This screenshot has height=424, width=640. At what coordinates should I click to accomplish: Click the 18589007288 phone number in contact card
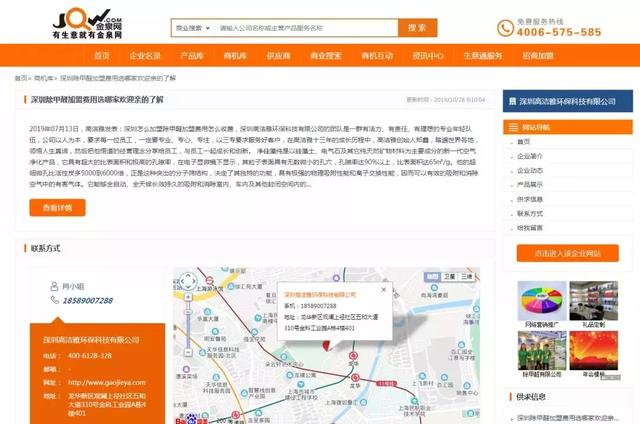87,301
